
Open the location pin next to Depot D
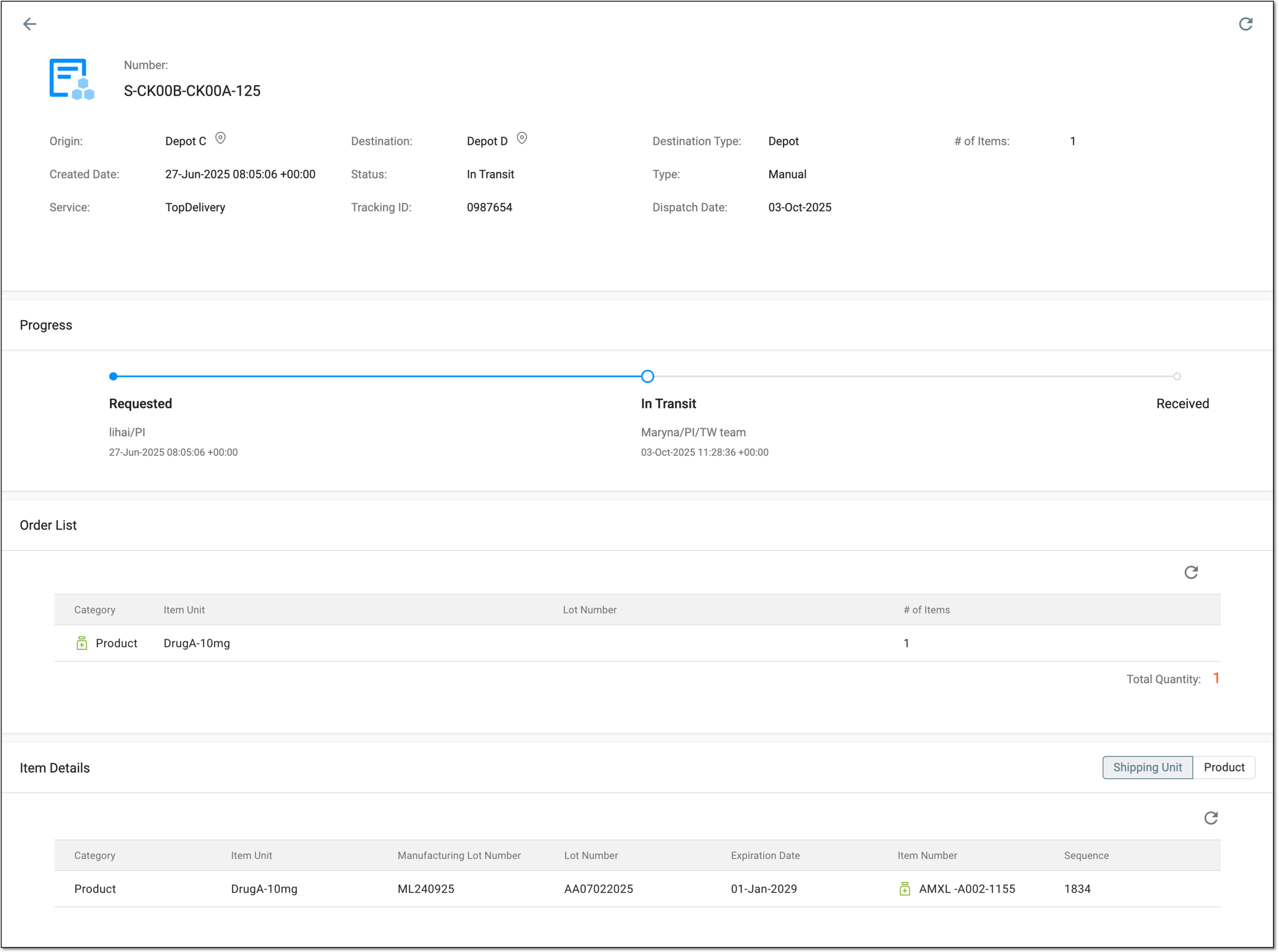(x=521, y=139)
